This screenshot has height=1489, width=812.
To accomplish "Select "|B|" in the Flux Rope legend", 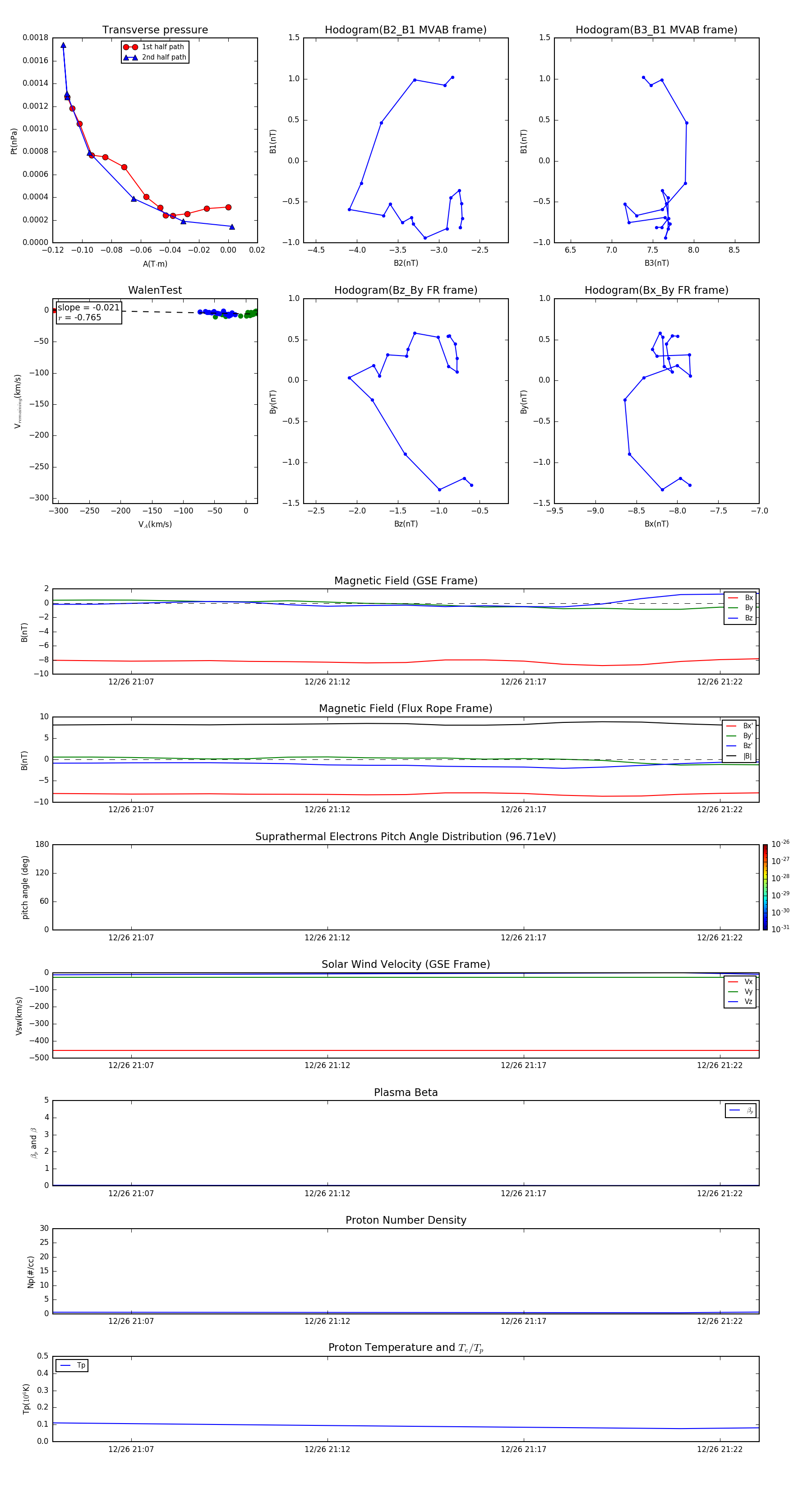I will click(x=739, y=756).
